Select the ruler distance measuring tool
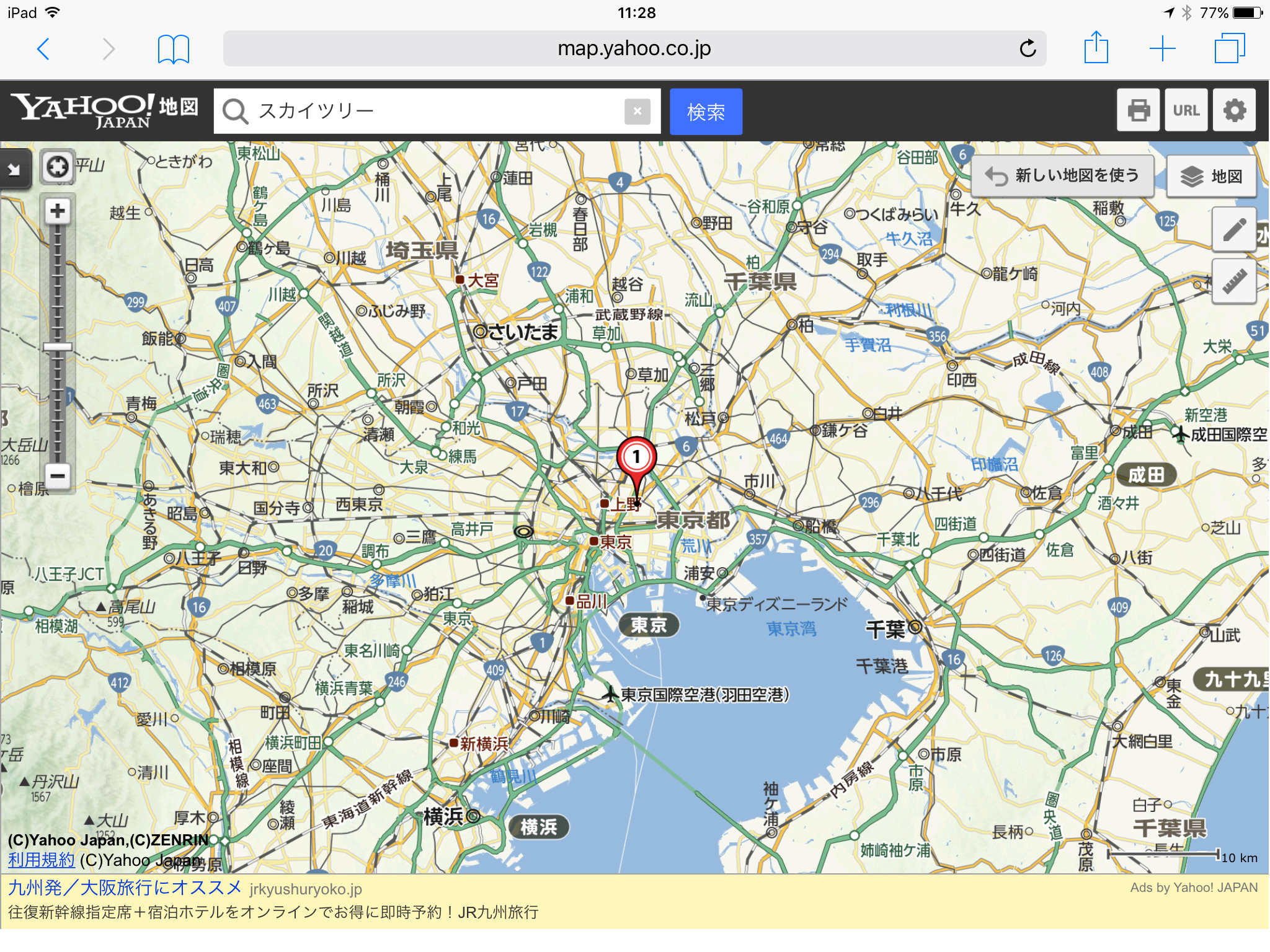 tap(1234, 281)
